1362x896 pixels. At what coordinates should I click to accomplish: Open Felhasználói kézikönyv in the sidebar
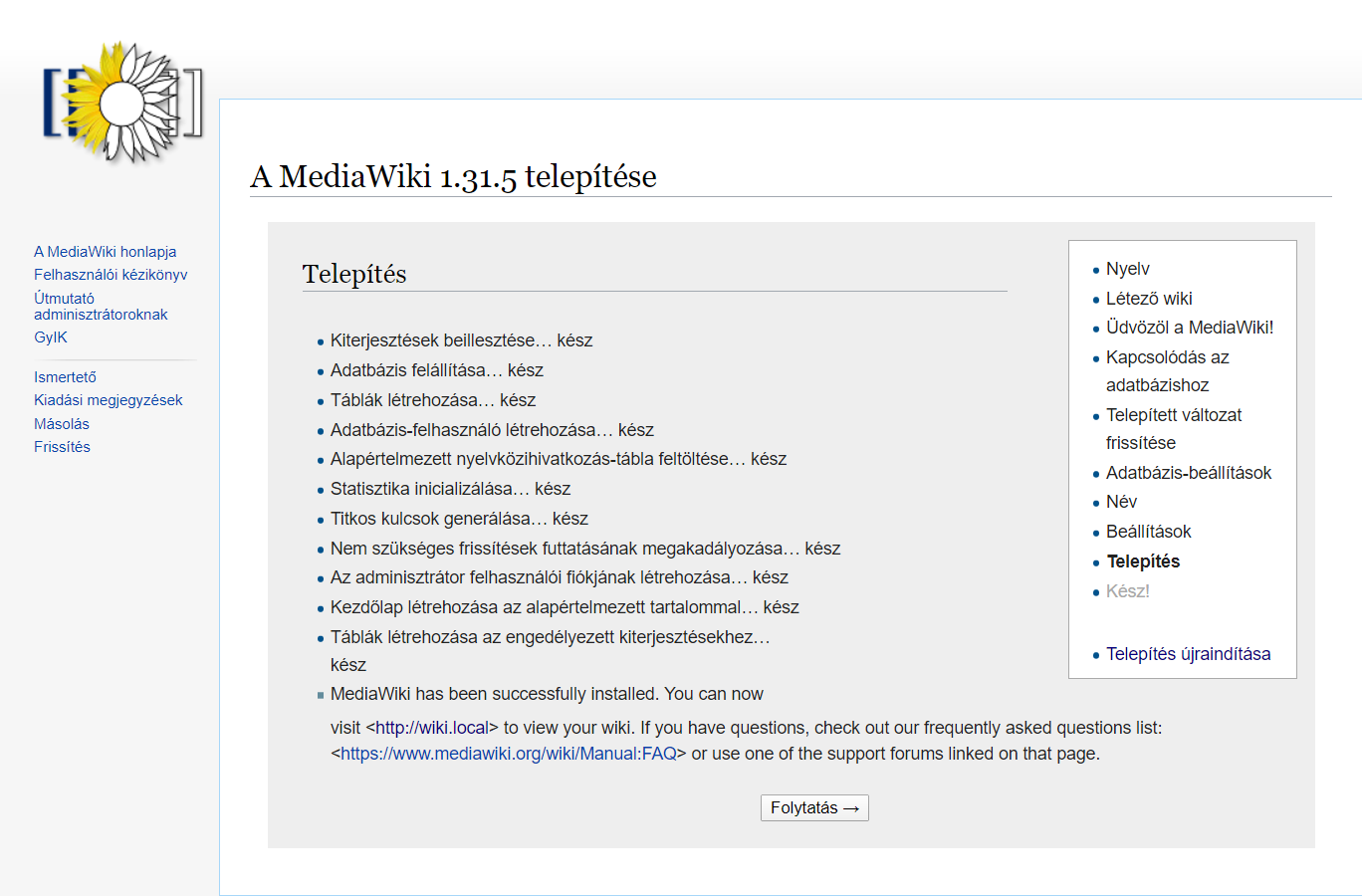111,275
